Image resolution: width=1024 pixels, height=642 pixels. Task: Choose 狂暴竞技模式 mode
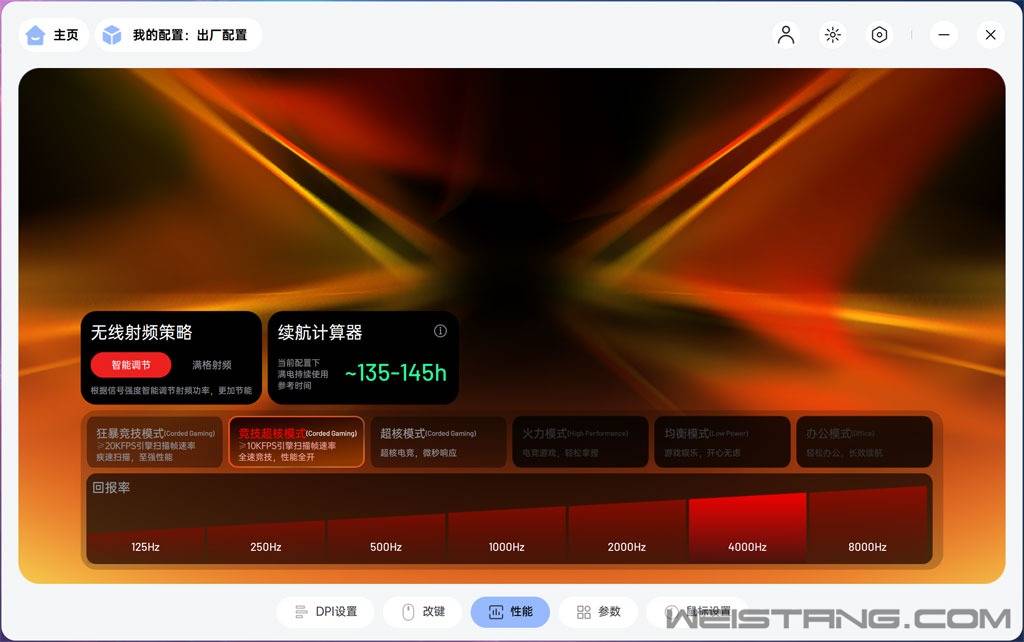[154, 441]
